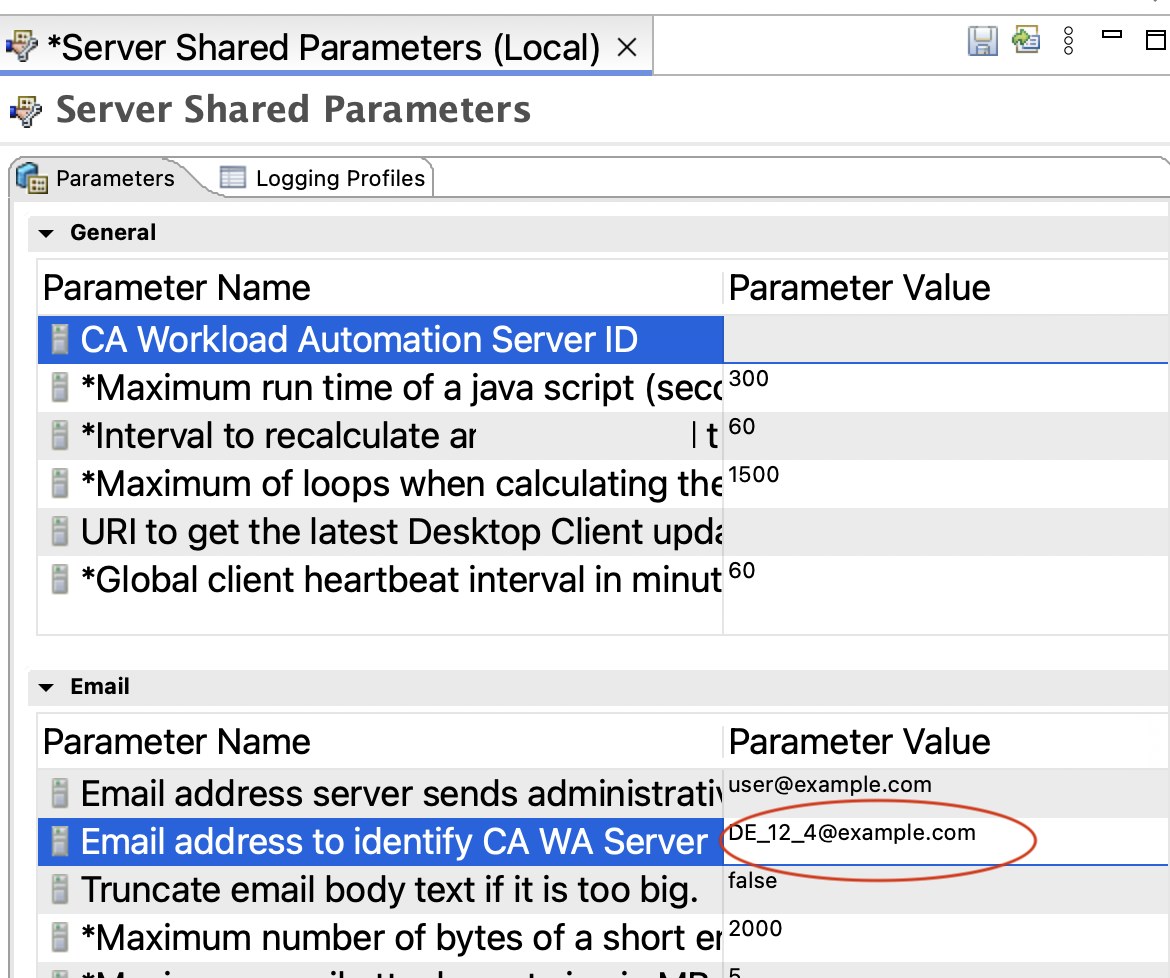Click the icon beside Maximum run time row
The height and width of the screenshot is (978, 1170).
pos(60,388)
